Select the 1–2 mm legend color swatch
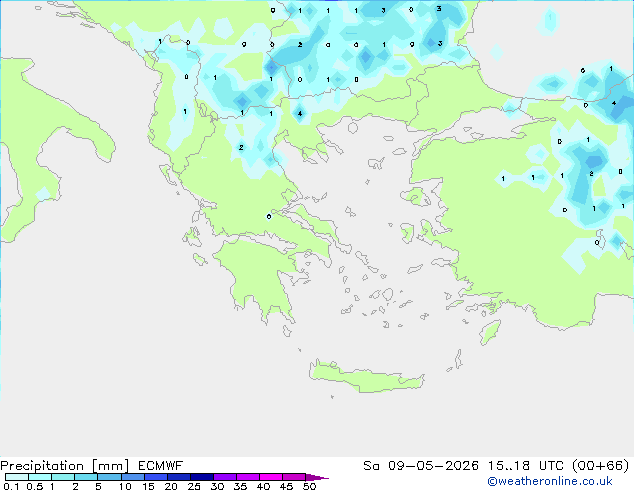This screenshot has height=490, width=634. point(63,477)
